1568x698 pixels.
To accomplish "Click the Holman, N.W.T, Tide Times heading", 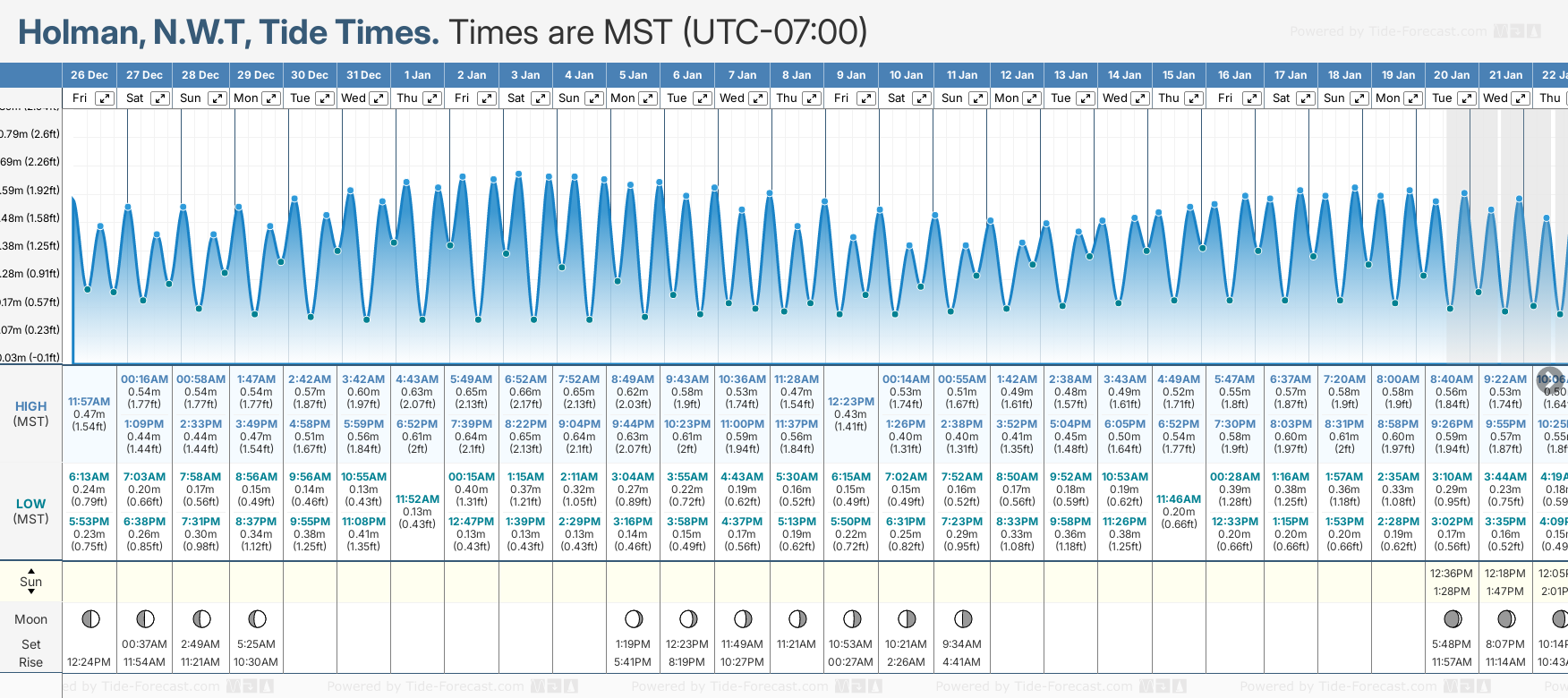I will [228, 32].
